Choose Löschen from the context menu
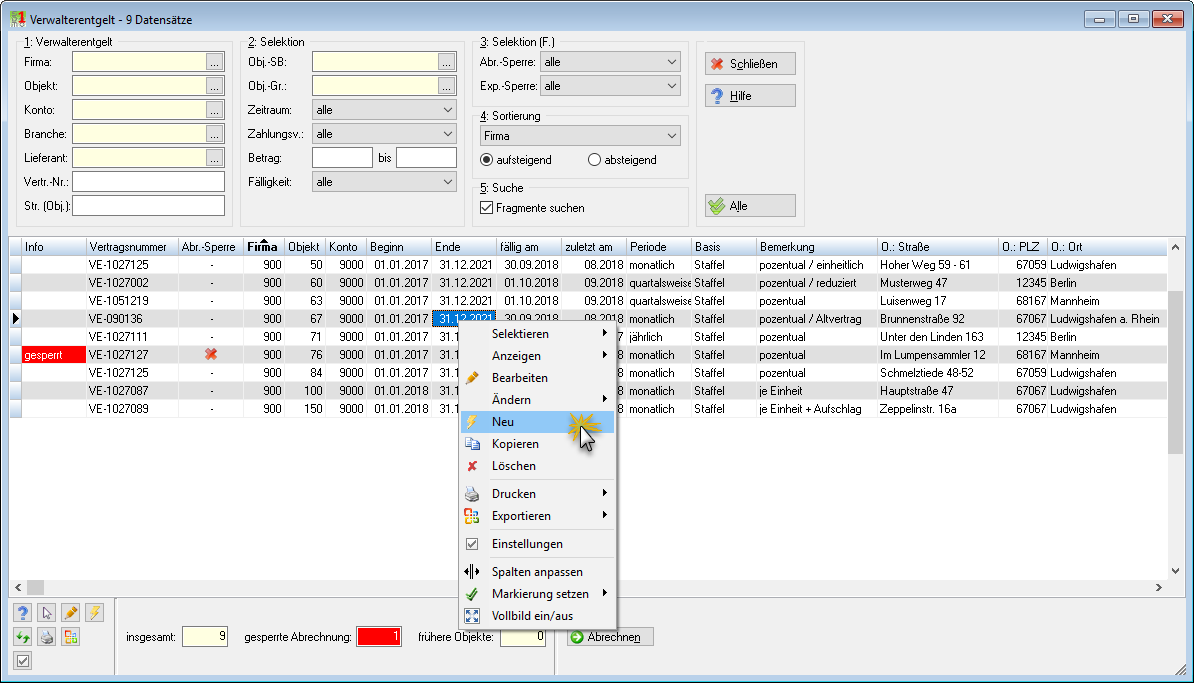This screenshot has height=683, width=1194. pyautogui.click(x=538, y=466)
